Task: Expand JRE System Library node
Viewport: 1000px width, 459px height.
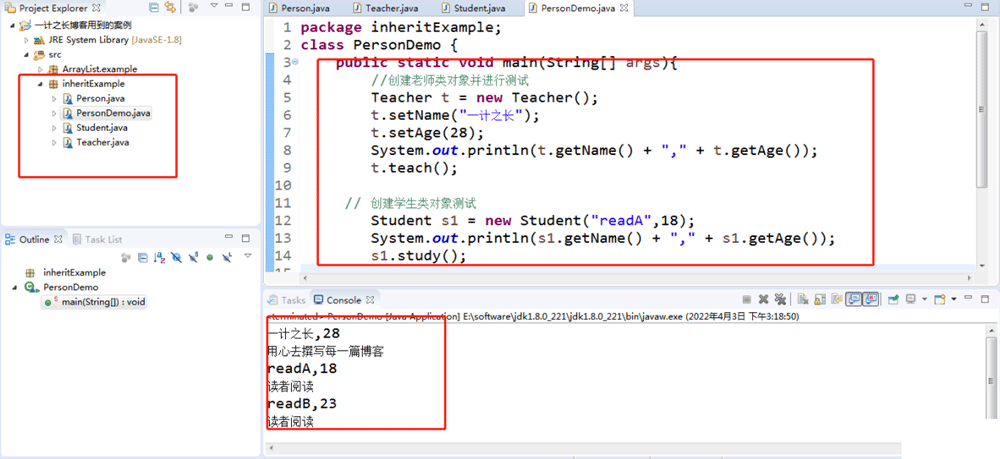Action: [26, 40]
